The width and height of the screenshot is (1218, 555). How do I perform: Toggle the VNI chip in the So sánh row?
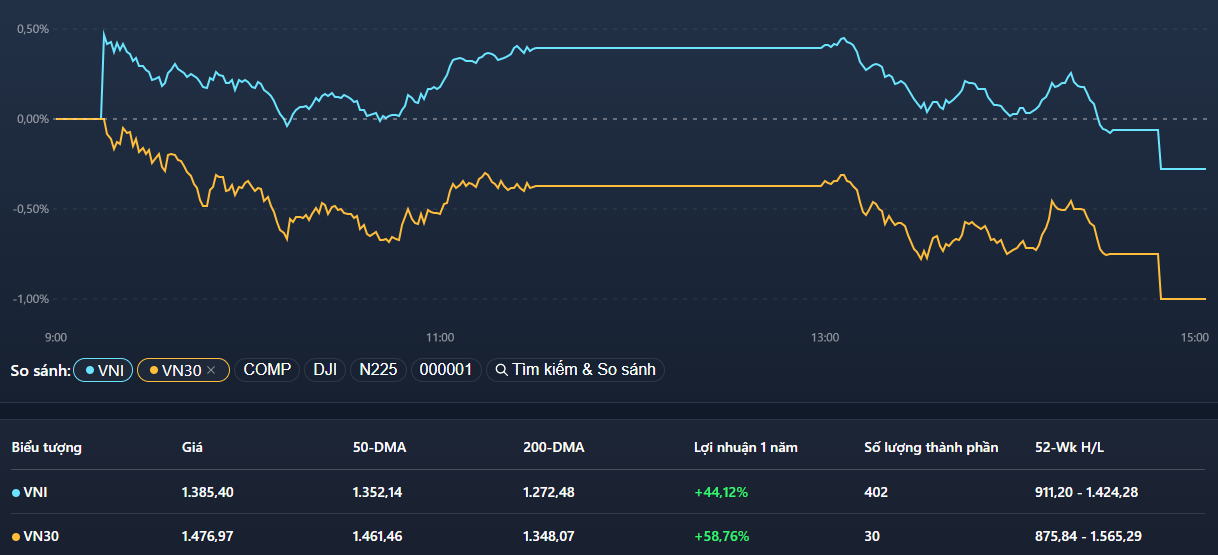(103, 370)
